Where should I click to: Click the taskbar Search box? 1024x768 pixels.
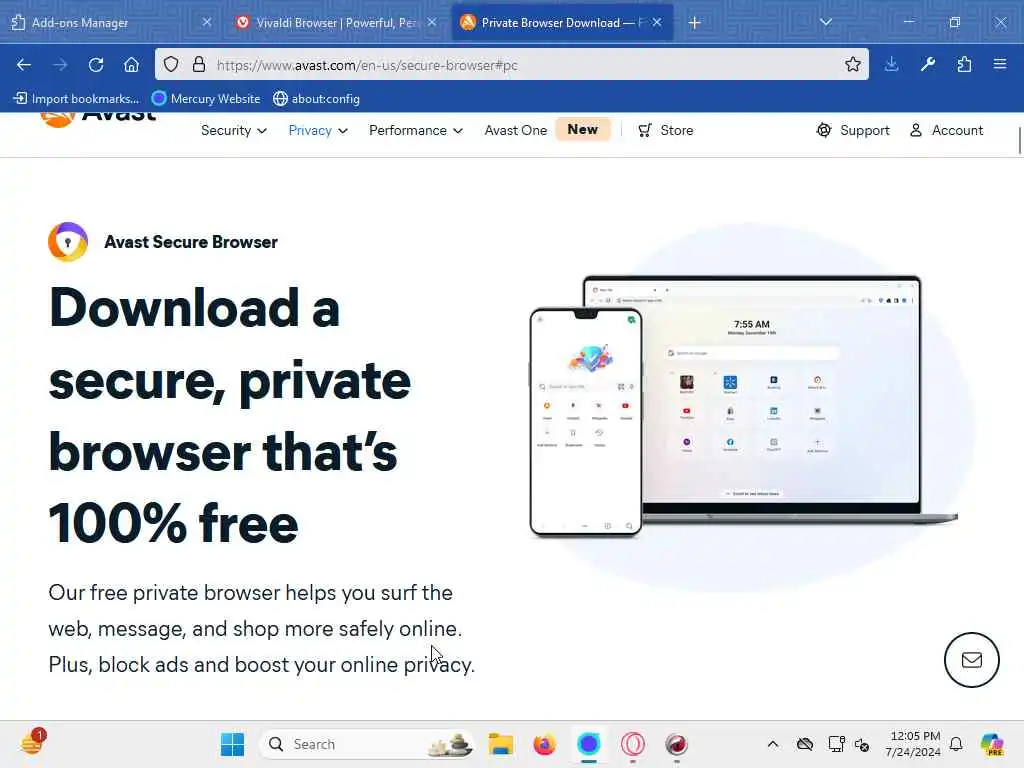pyautogui.click(x=366, y=744)
